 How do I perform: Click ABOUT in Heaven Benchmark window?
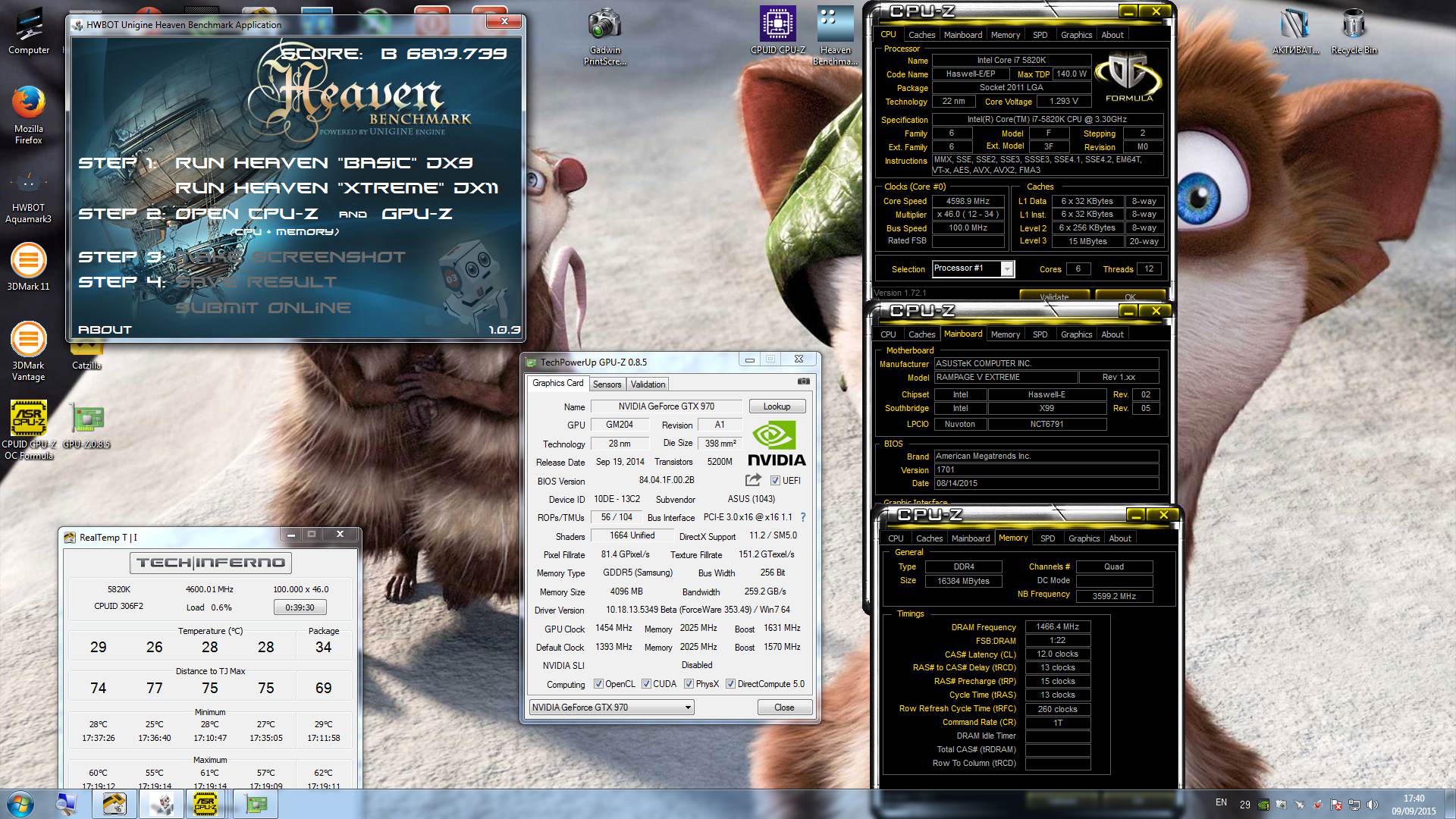(x=105, y=330)
